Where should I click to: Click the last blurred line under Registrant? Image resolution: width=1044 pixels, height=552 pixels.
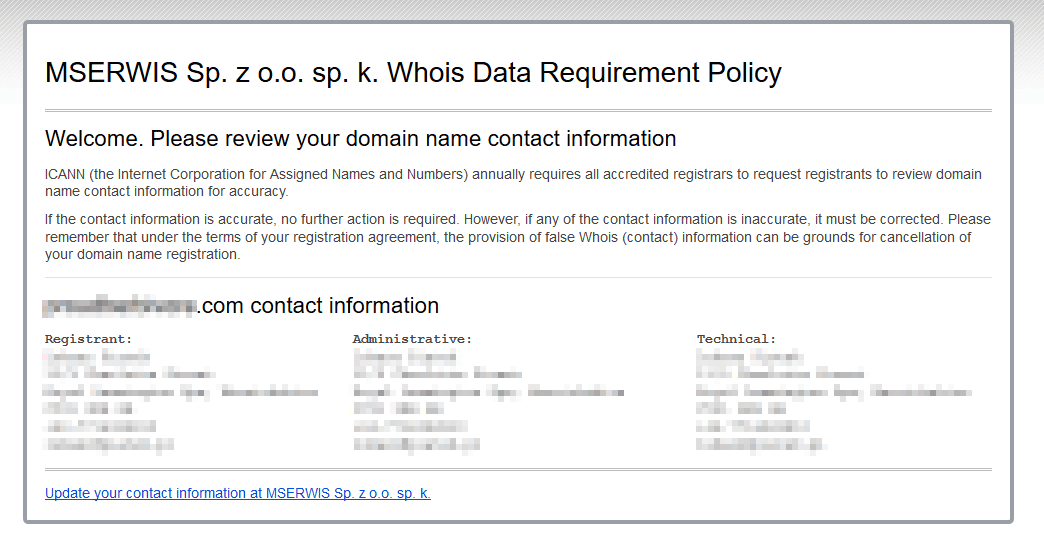109,443
